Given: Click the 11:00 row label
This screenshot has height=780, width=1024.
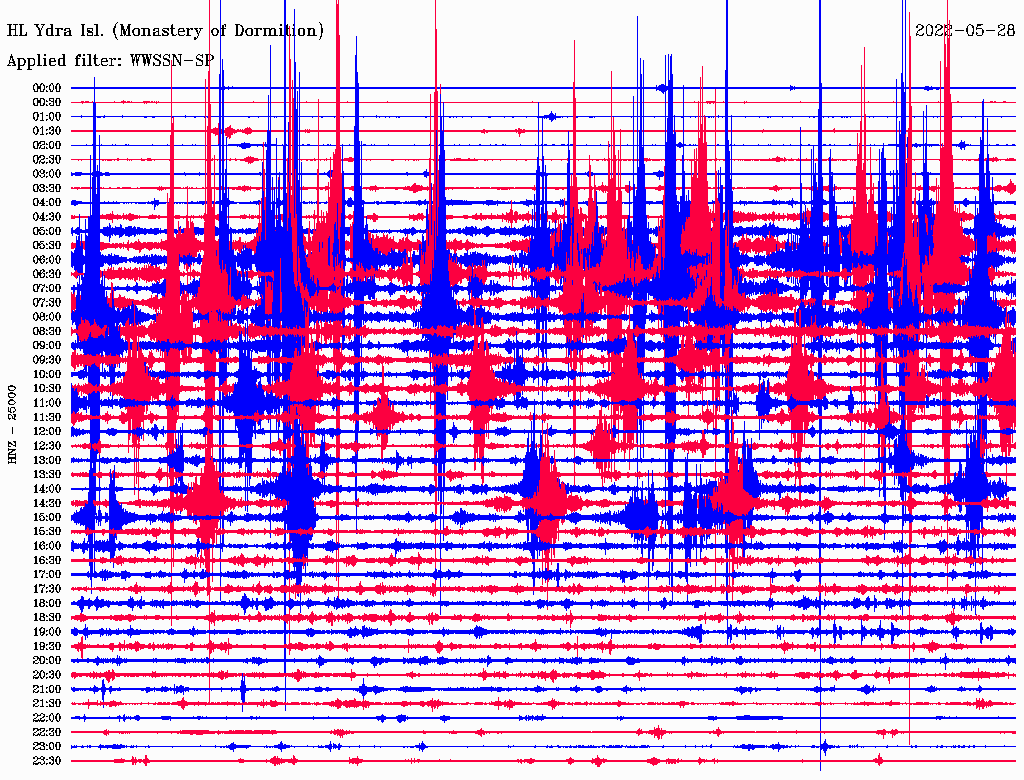Looking at the screenshot, I should [47, 403].
